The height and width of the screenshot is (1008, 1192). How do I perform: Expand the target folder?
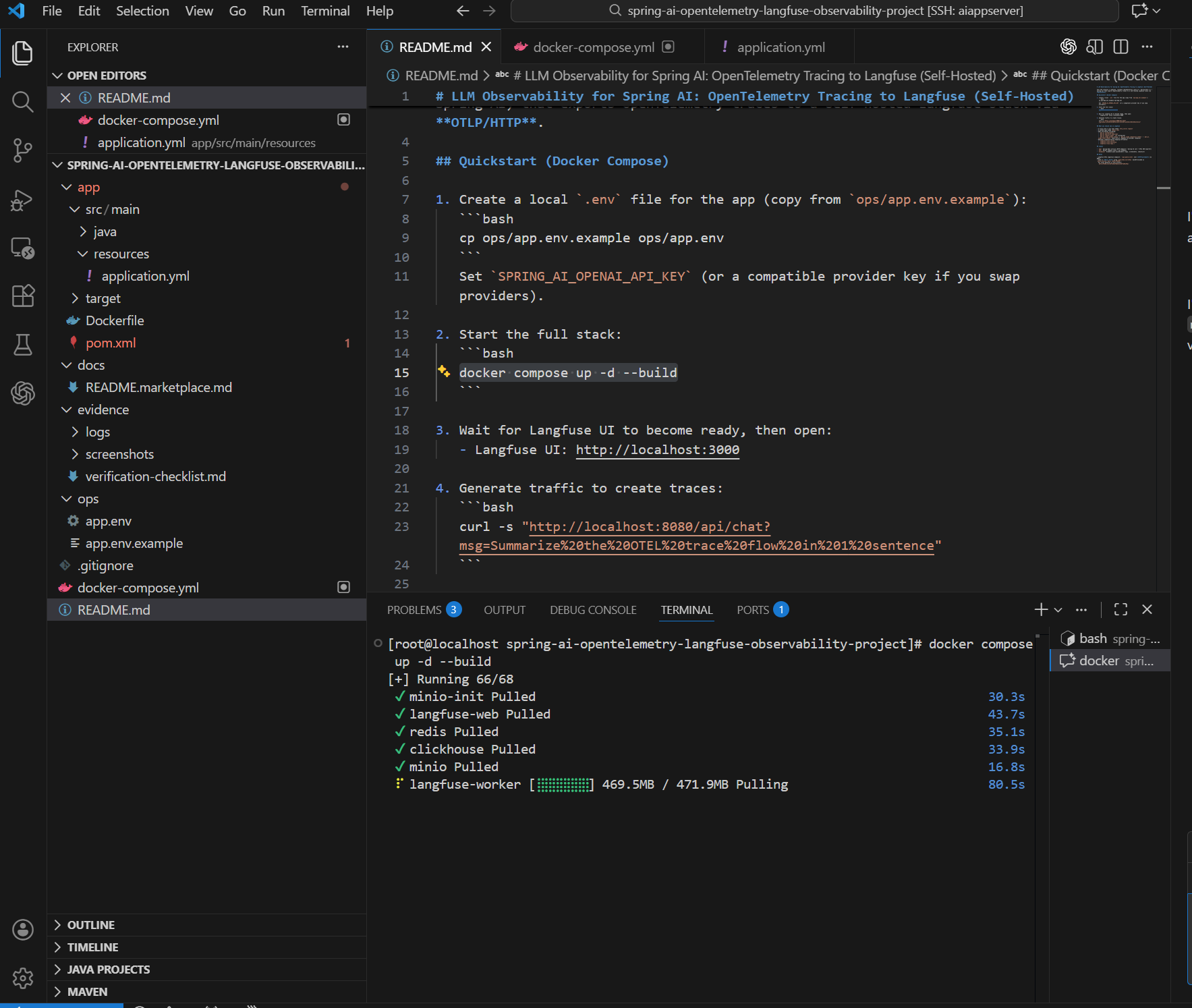coord(103,298)
